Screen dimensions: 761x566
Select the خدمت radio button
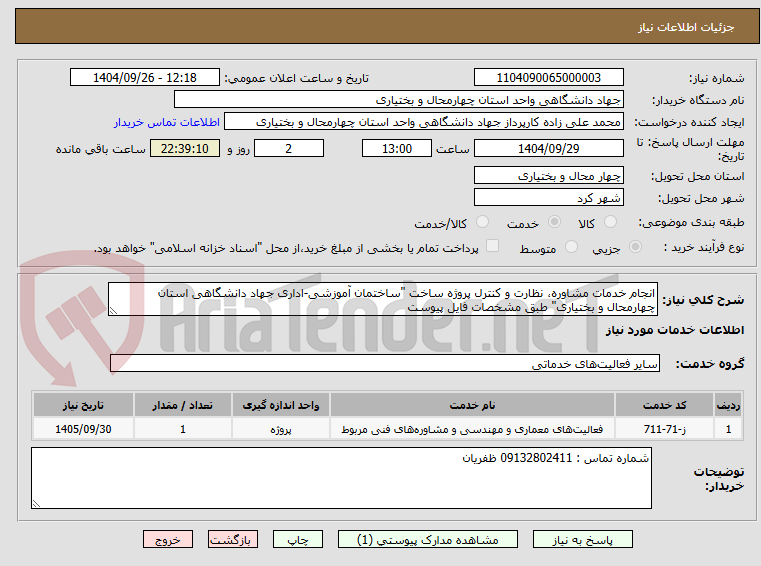554,222
